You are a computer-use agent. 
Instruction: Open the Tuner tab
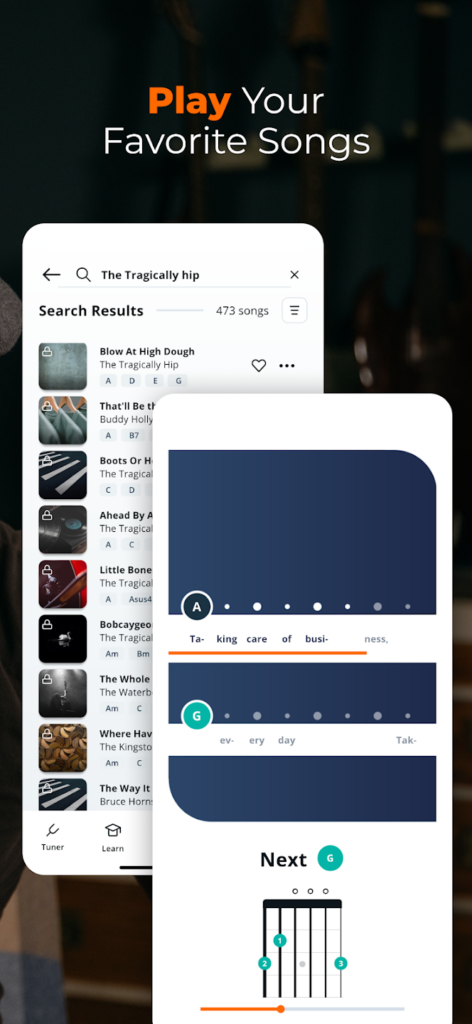point(52,837)
